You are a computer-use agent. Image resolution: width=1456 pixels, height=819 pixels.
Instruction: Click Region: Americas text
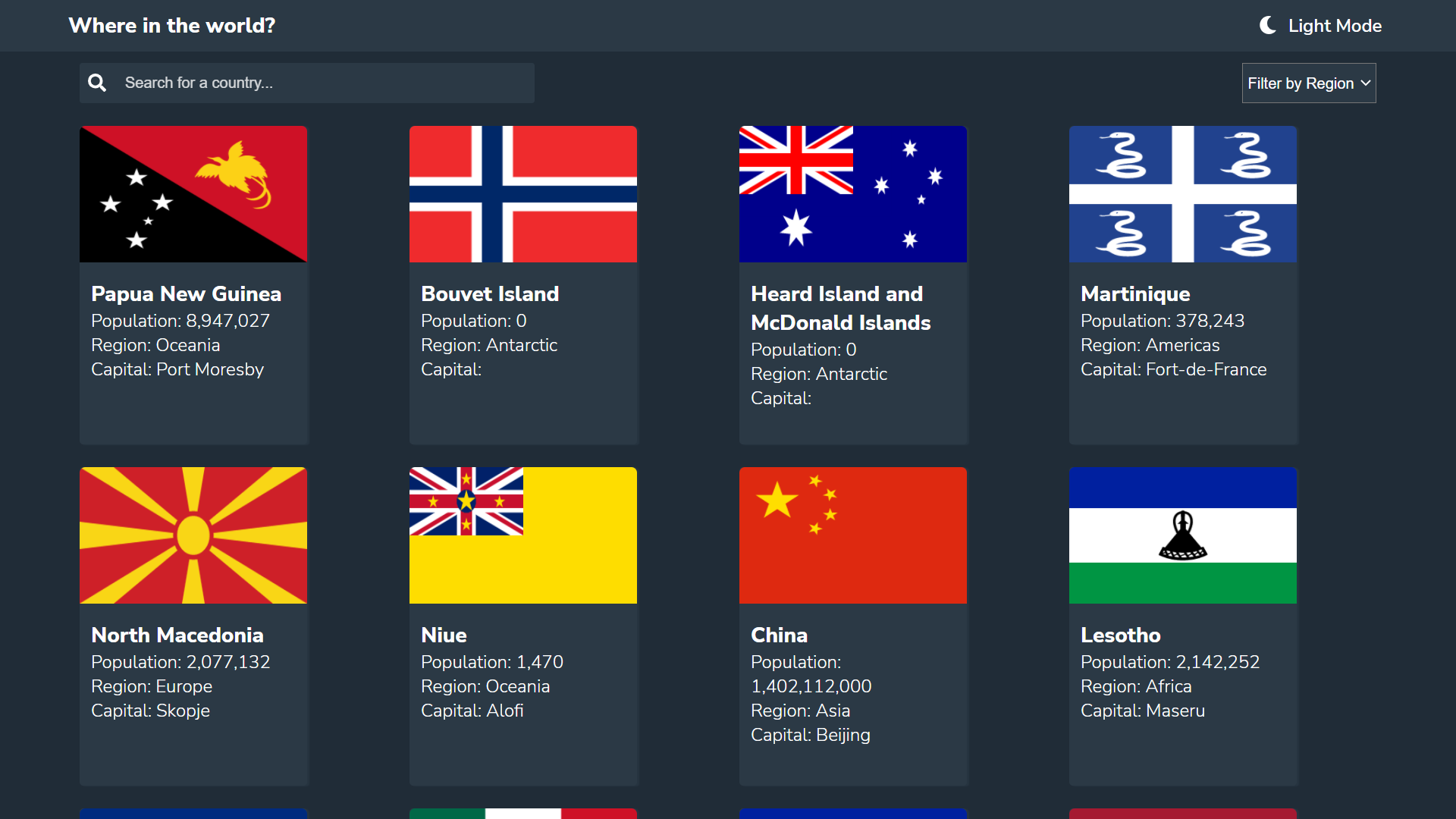(x=1150, y=345)
